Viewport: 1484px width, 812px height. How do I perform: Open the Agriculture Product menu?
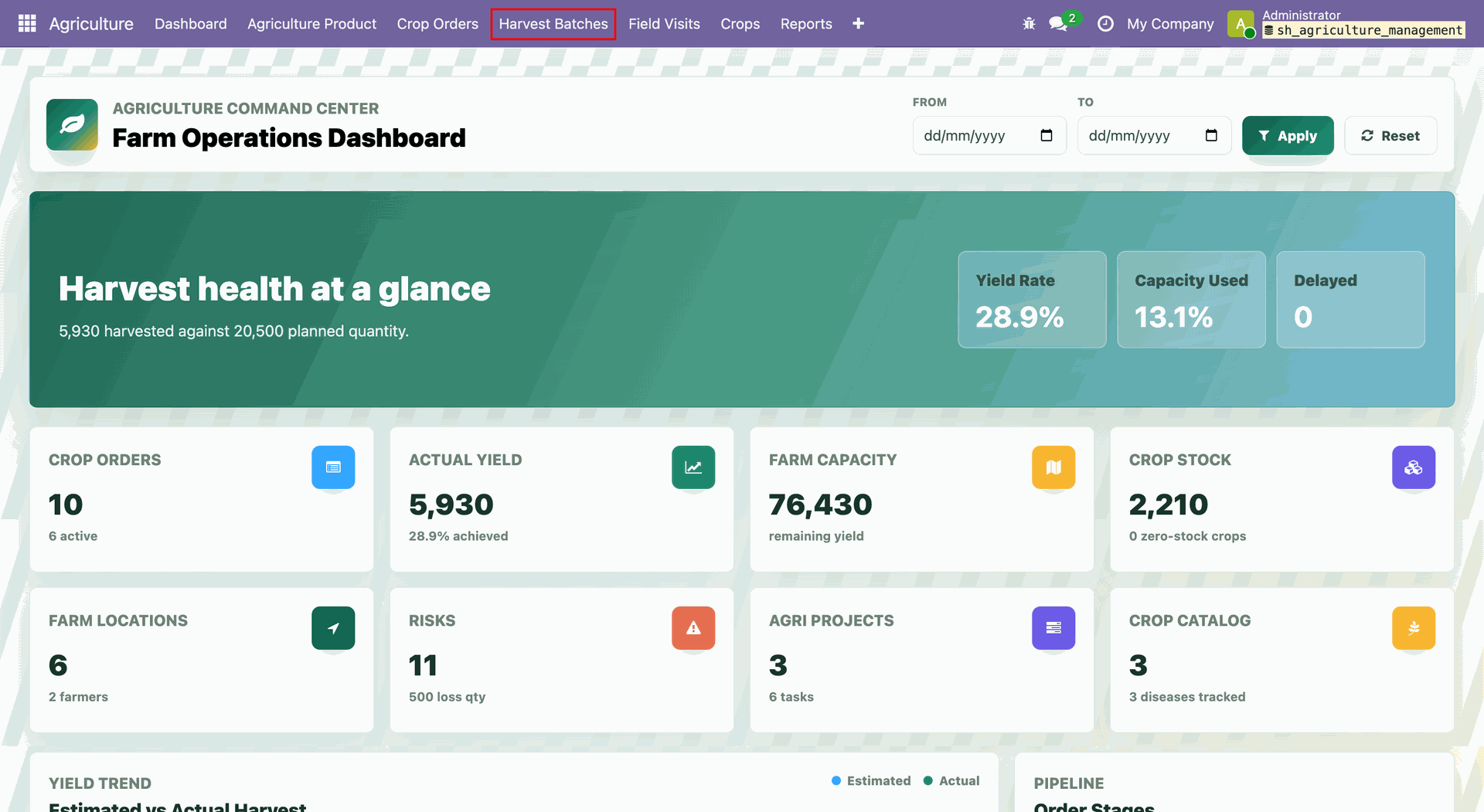click(312, 24)
